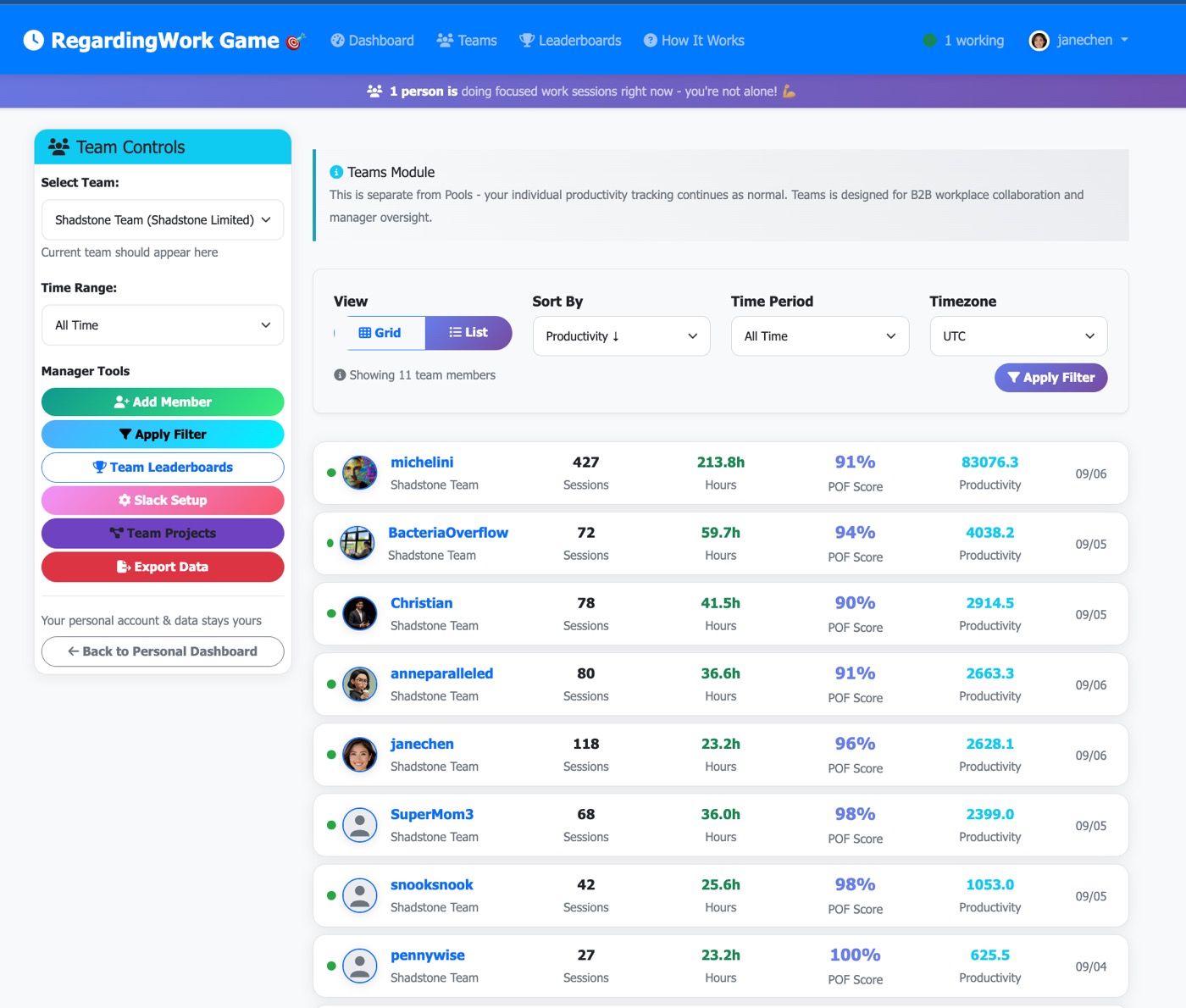Click michelini's profile avatar
Image resolution: width=1186 pixels, height=1008 pixels.
click(x=359, y=473)
